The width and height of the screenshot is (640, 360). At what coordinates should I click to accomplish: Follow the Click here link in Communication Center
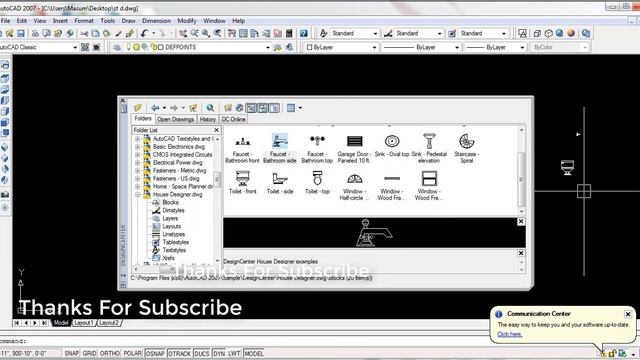click(x=509, y=334)
